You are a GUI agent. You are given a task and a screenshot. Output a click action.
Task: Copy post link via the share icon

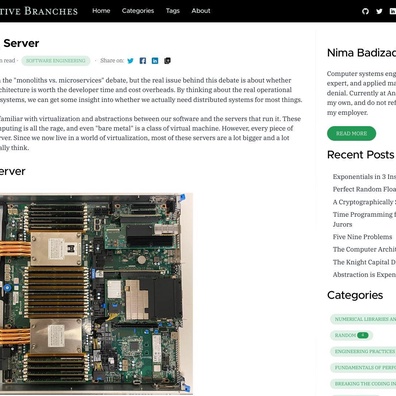167,61
